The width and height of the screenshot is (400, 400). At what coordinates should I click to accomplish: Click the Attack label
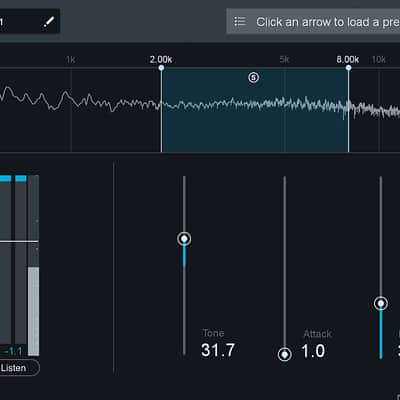(x=318, y=334)
